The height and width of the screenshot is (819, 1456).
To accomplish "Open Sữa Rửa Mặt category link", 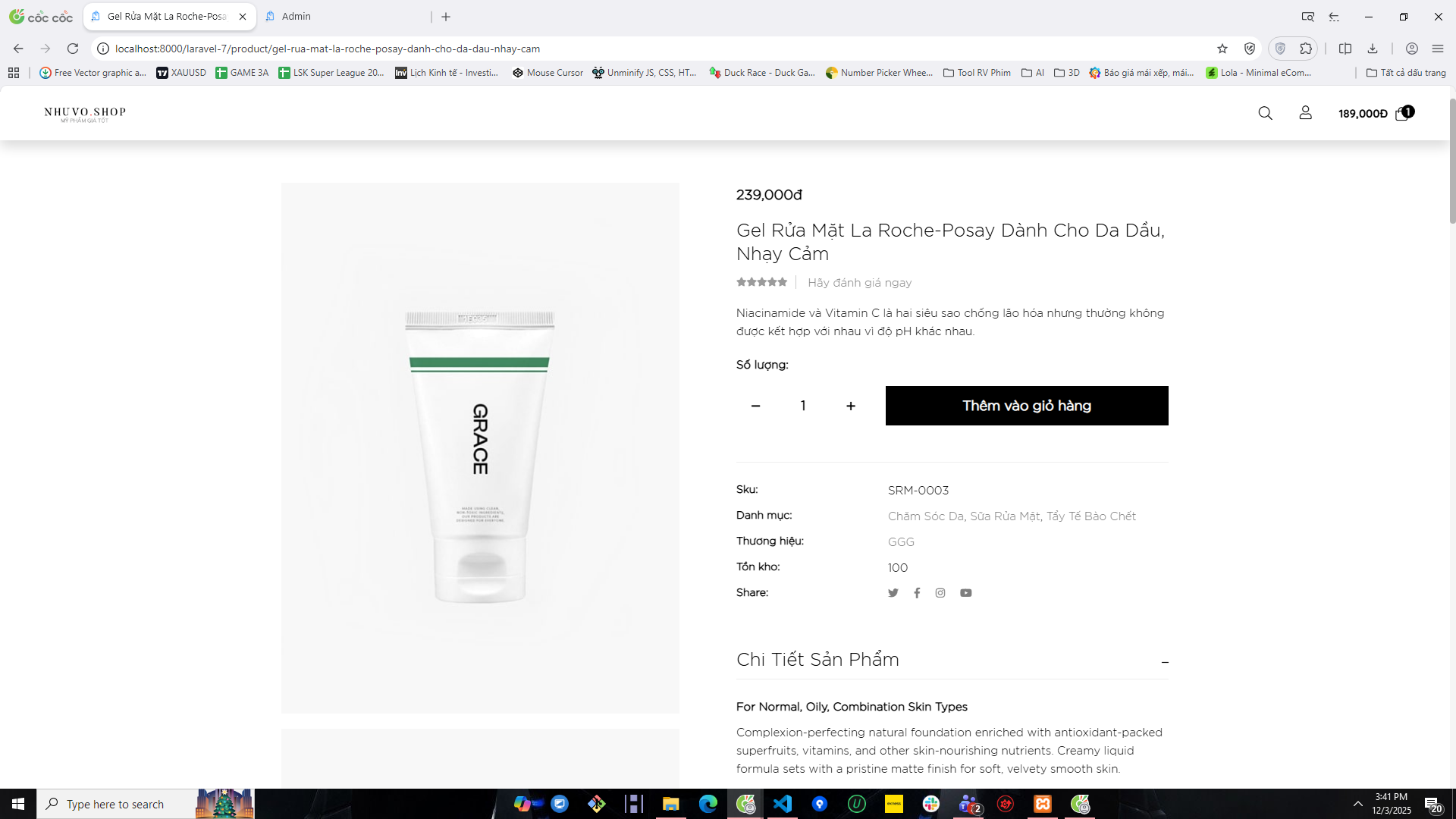I will tap(1006, 516).
